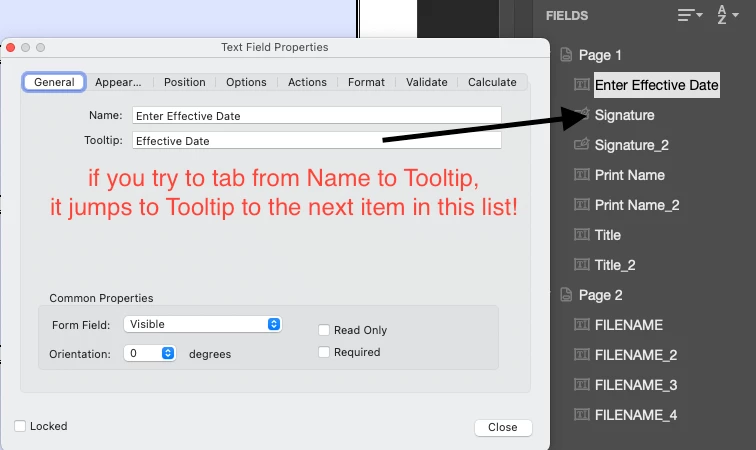Click text field icon beside FILENAME_2
Viewport: 756px width, 450px height.
click(581, 355)
